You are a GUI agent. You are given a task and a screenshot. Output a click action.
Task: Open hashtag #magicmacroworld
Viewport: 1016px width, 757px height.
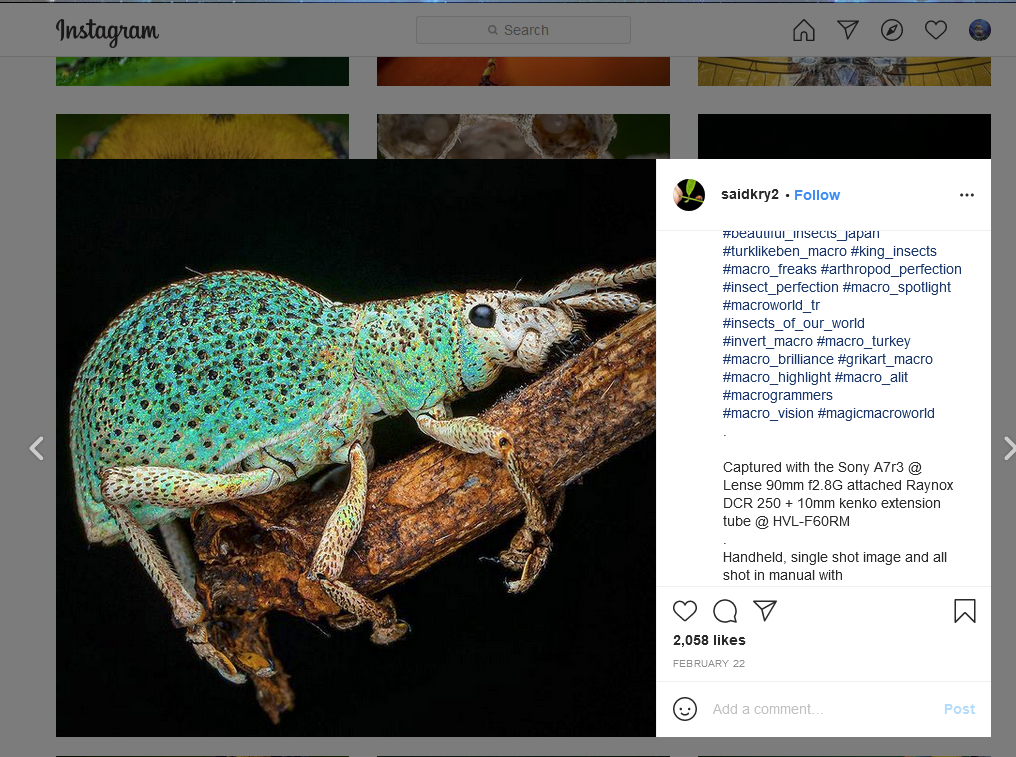(x=876, y=413)
